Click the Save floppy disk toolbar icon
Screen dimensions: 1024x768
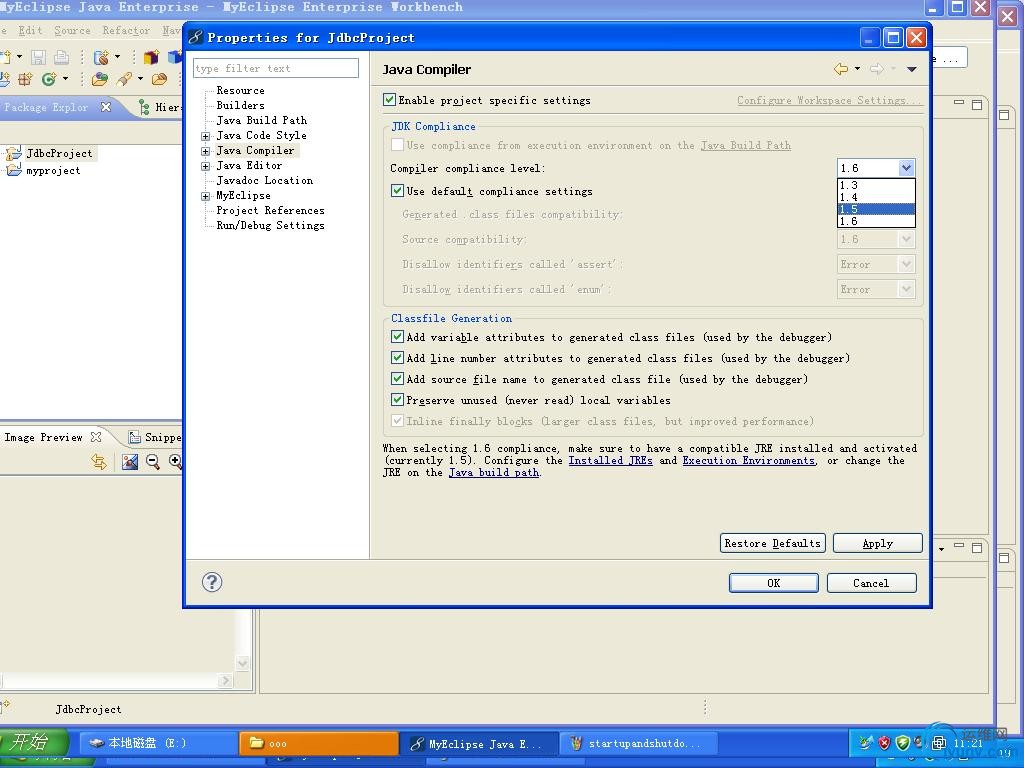(39, 57)
